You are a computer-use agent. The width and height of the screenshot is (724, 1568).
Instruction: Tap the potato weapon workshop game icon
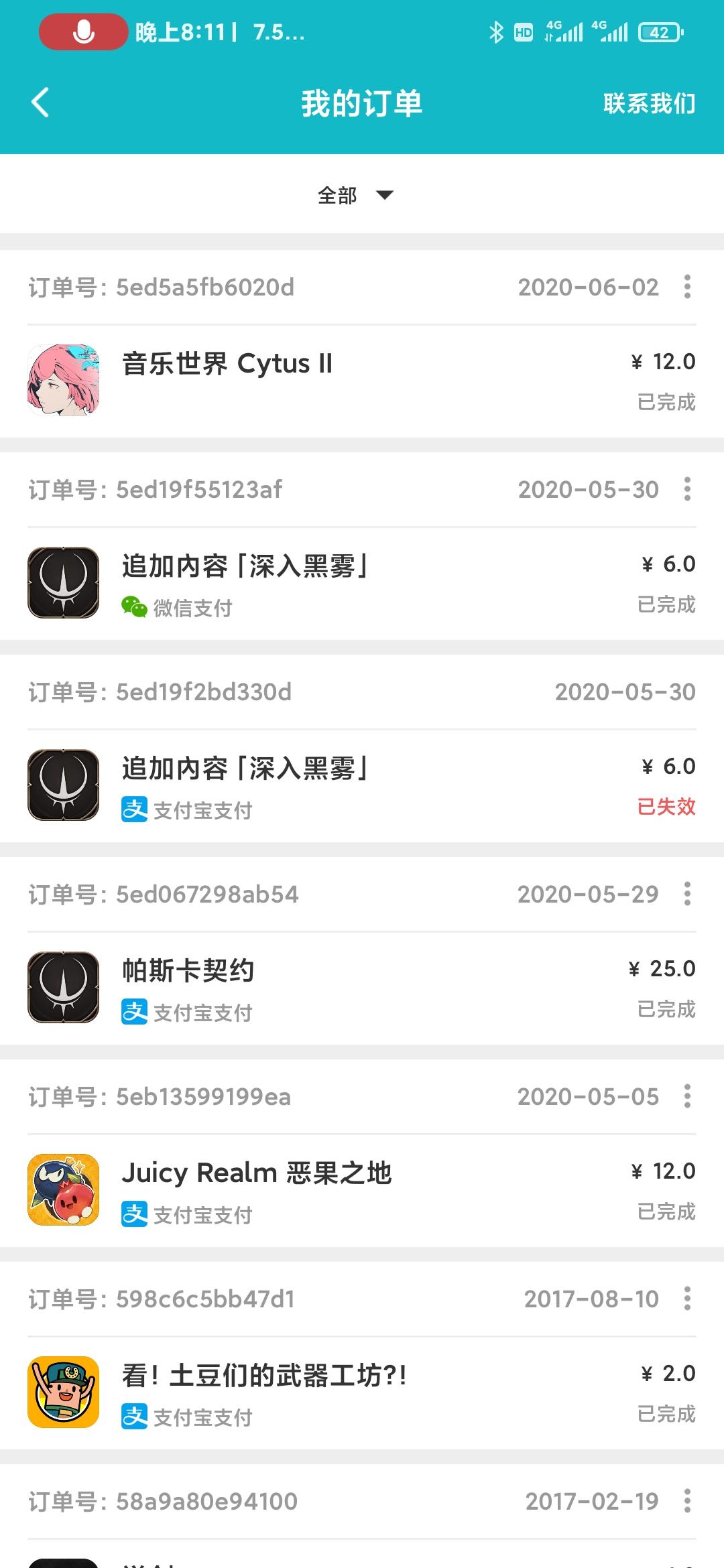[x=64, y=1392]
